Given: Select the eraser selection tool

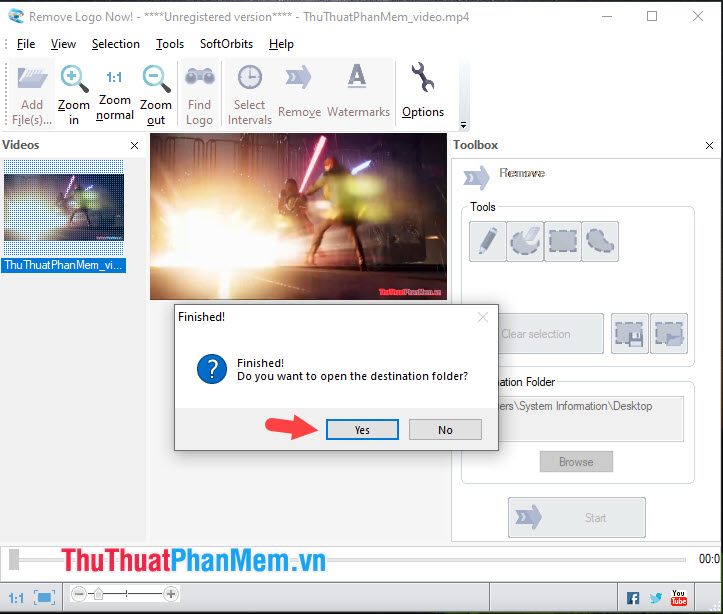Looking at the screenshot, I should pyautogui.click(x=525, y=241).
